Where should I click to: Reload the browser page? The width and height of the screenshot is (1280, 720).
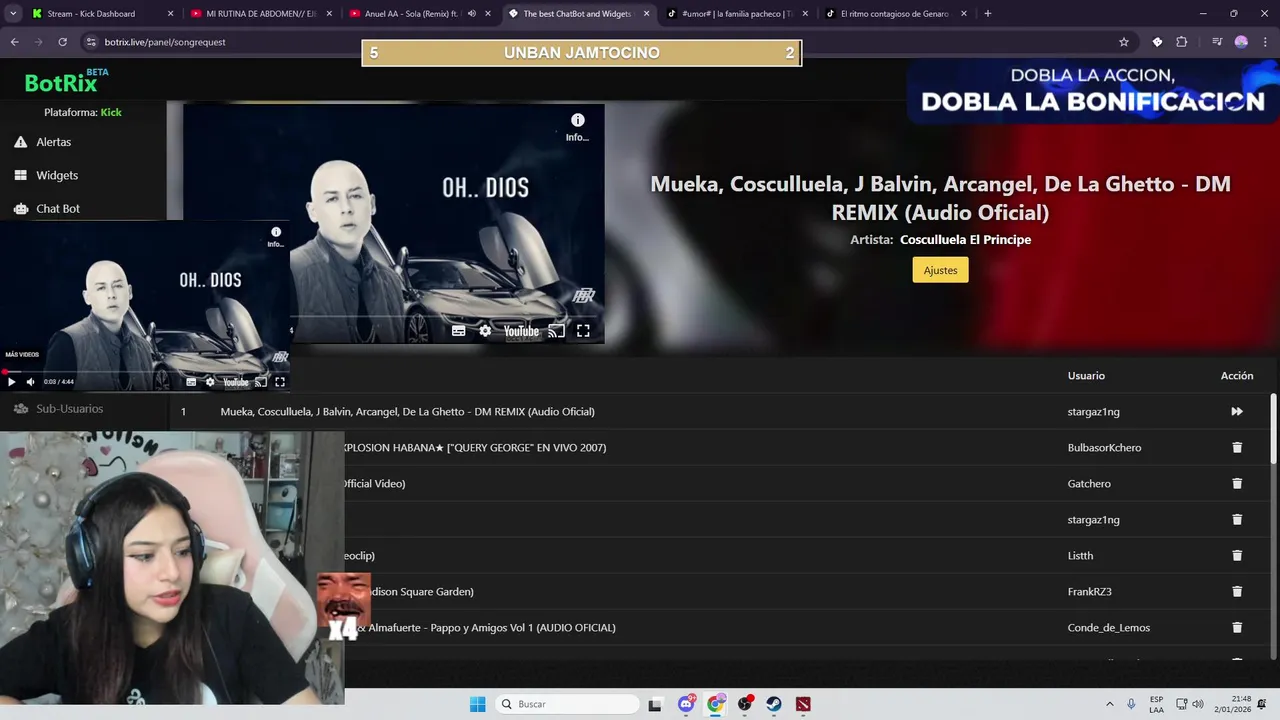click(62, 42)
